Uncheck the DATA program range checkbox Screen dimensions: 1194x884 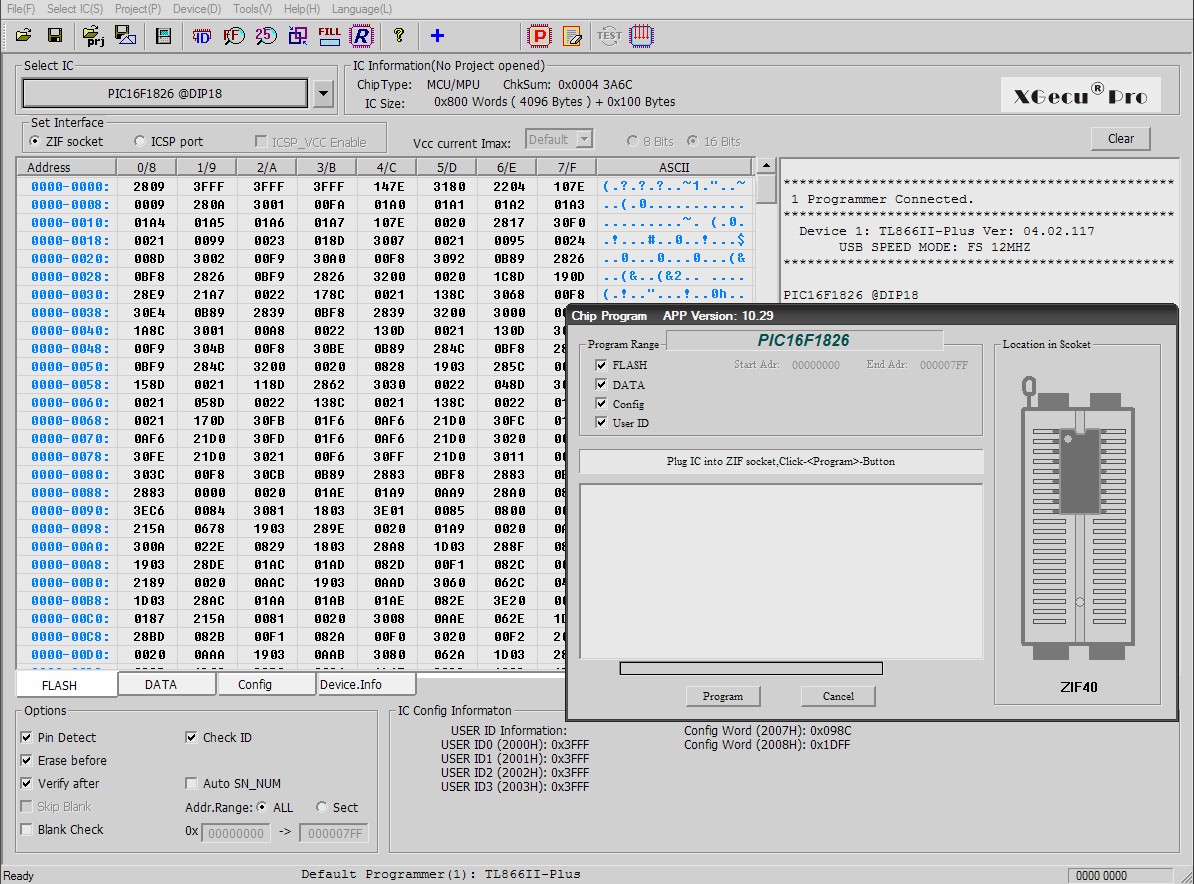pos(601,385)
